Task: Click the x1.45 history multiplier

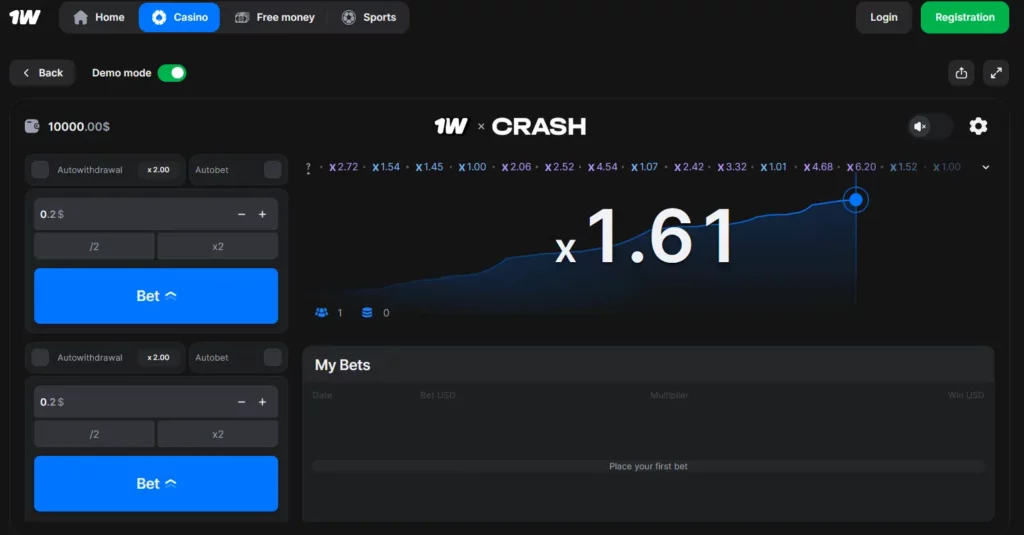Action: tap(429, 167)
